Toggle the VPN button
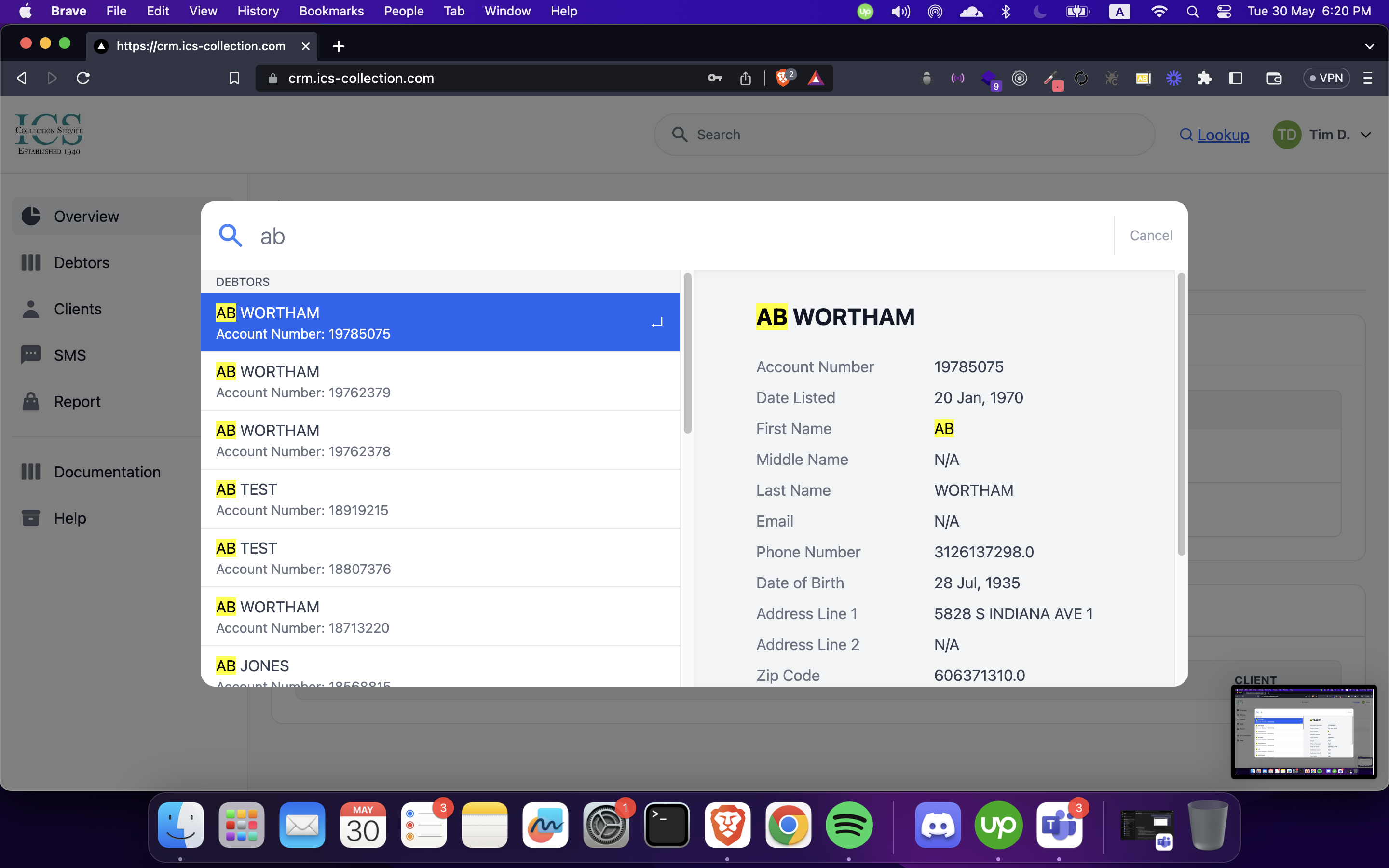 (x=1326, y=78)
